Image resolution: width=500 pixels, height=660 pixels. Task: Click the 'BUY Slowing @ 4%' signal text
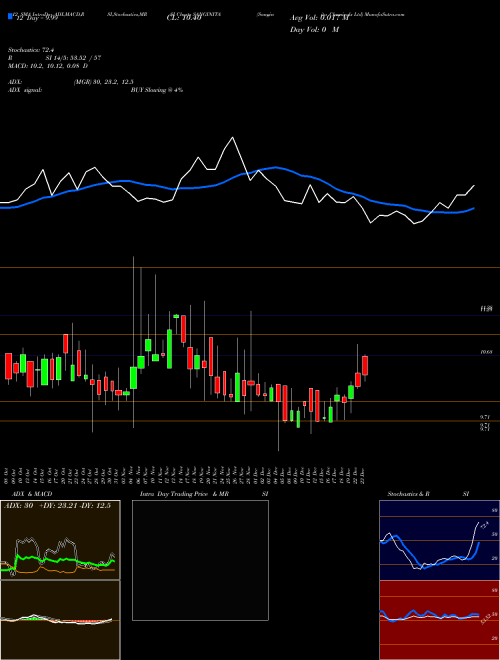[157, 90]
